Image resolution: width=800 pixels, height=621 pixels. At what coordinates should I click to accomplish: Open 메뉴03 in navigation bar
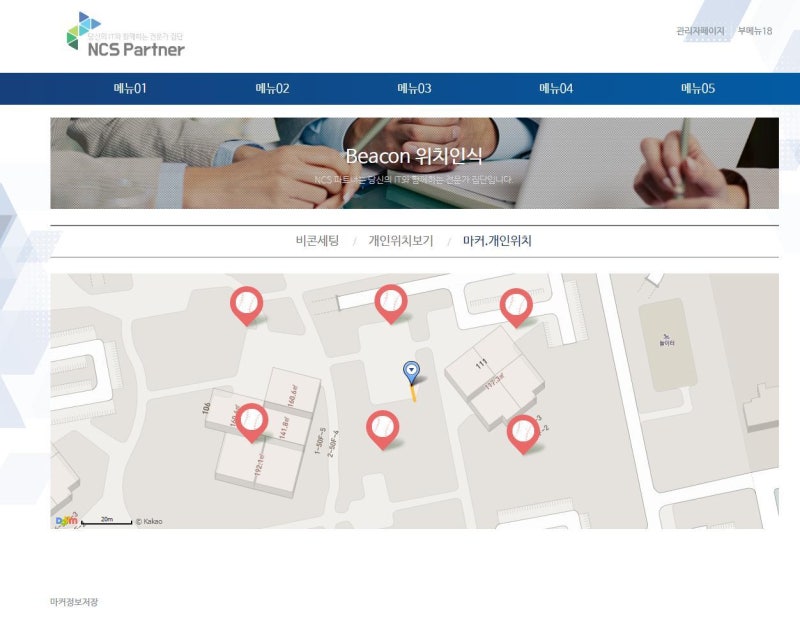(x=414, y=88)
